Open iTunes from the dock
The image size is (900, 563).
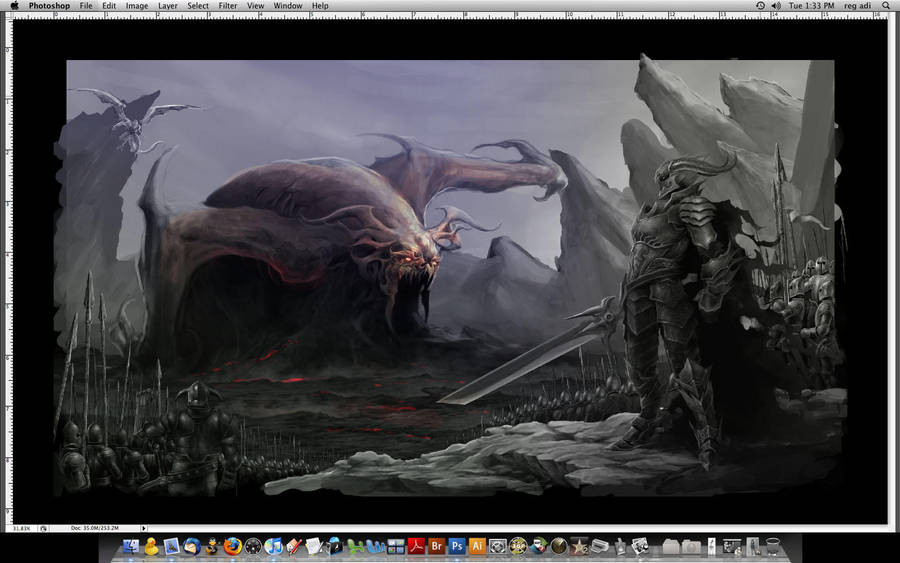point(273,546)
